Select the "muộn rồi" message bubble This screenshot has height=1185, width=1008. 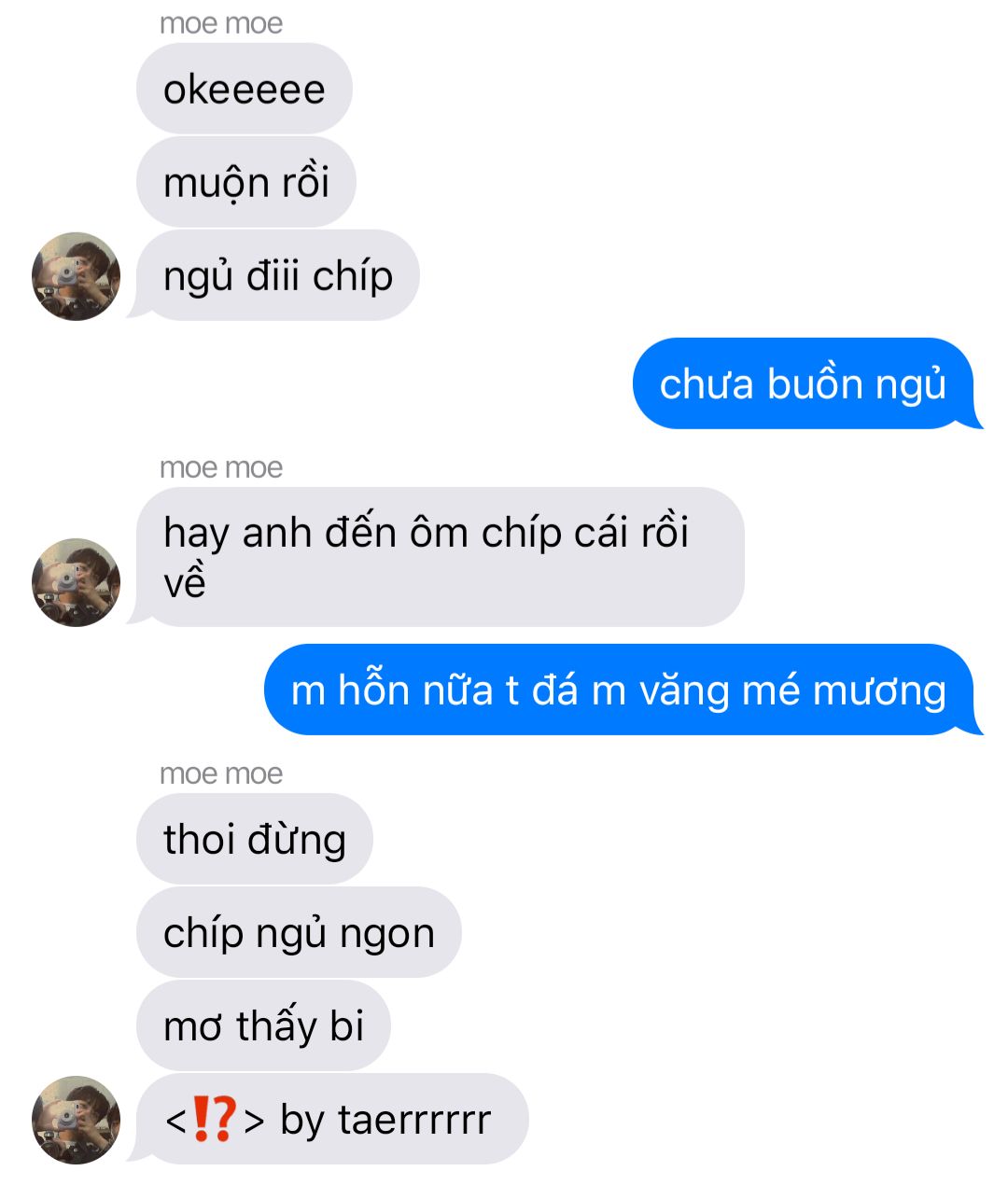click(246, 182)
